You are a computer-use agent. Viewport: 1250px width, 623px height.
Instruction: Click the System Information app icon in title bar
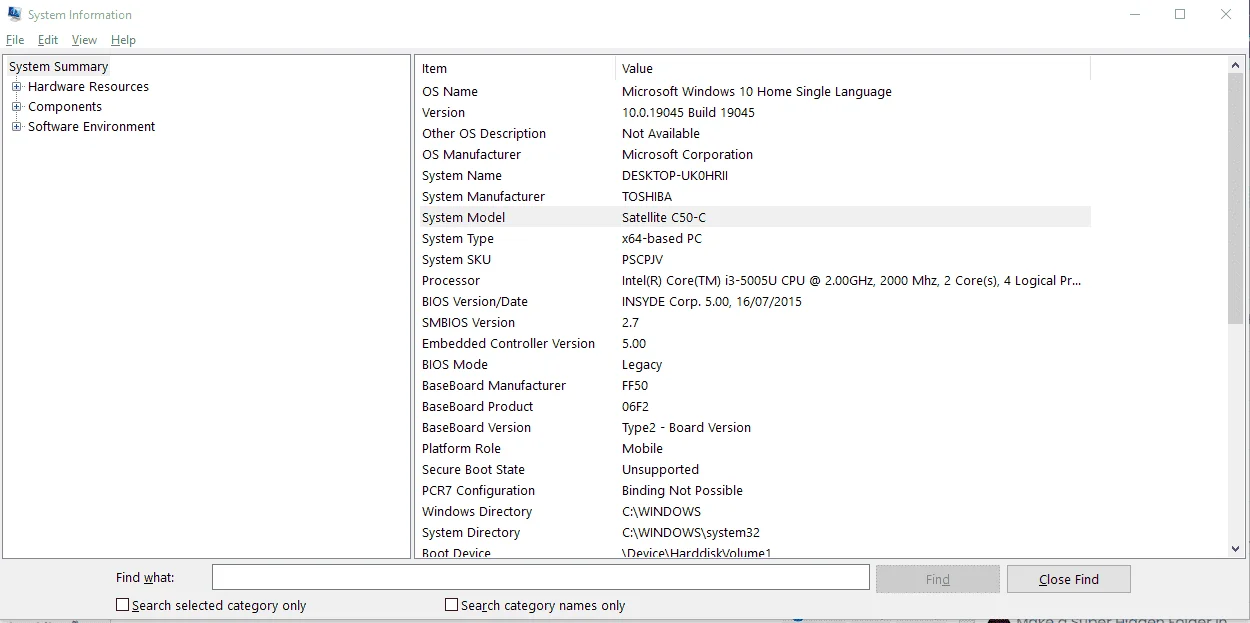click(14, 15)
